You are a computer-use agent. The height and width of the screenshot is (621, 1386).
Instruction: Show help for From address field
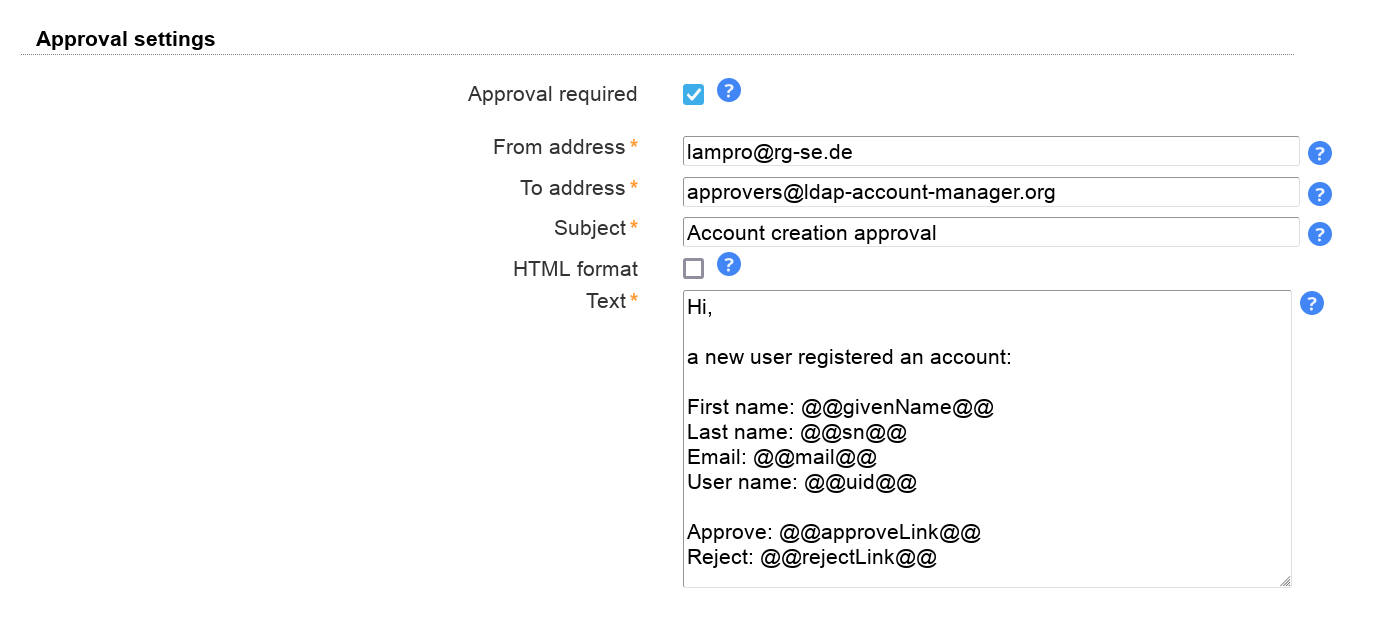coord(1319,153)
